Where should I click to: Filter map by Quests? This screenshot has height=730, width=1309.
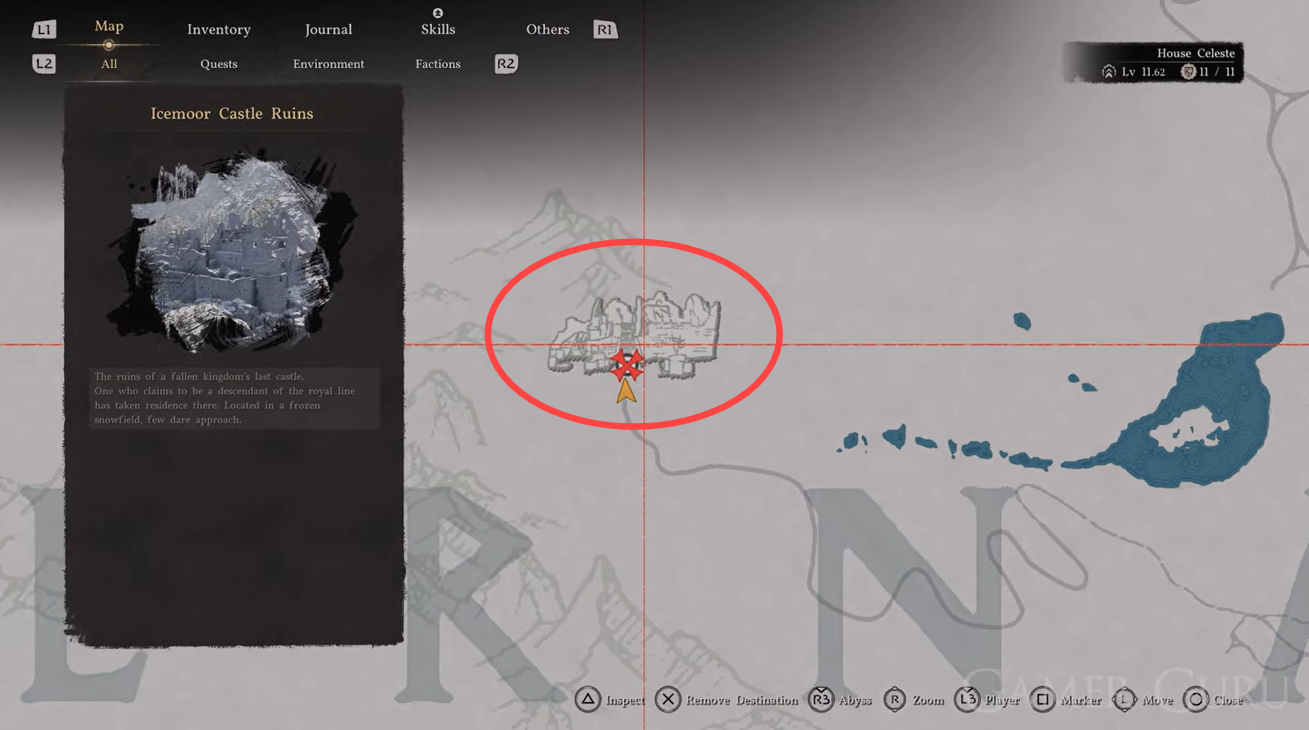pyautogui.click(x=219, y=64)
